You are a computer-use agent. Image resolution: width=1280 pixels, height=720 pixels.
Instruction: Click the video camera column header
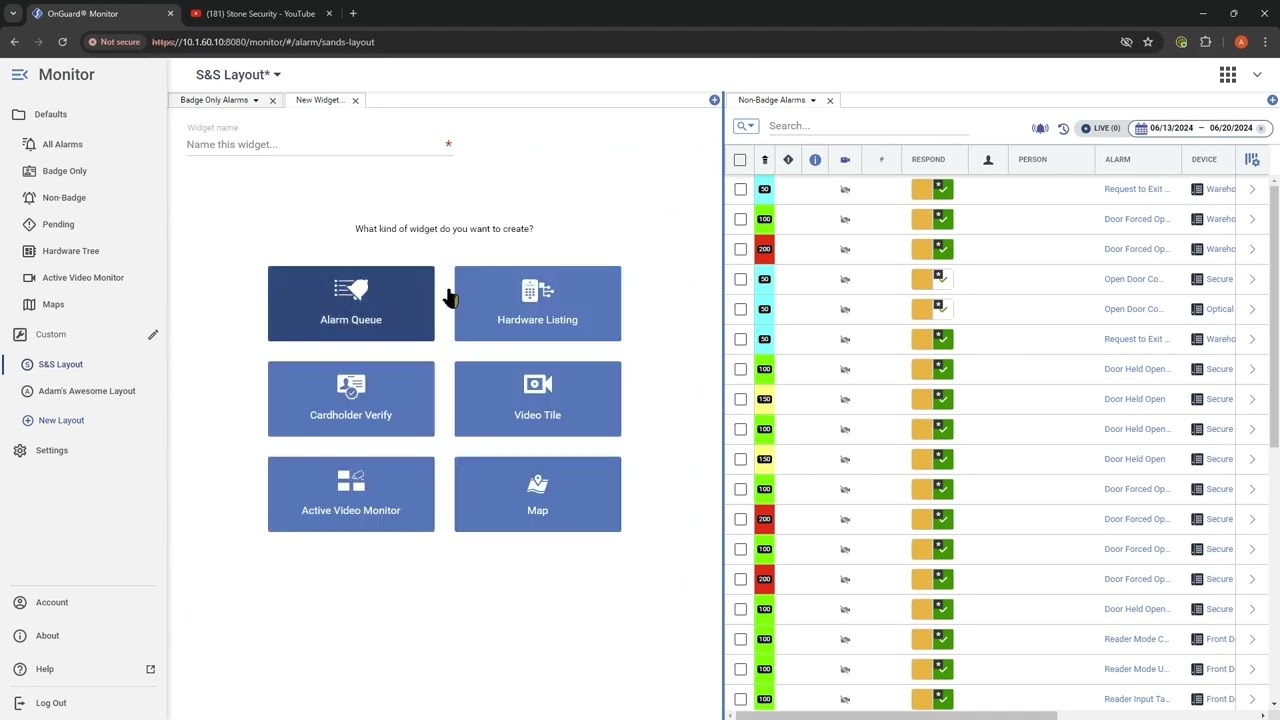(845, 160)
